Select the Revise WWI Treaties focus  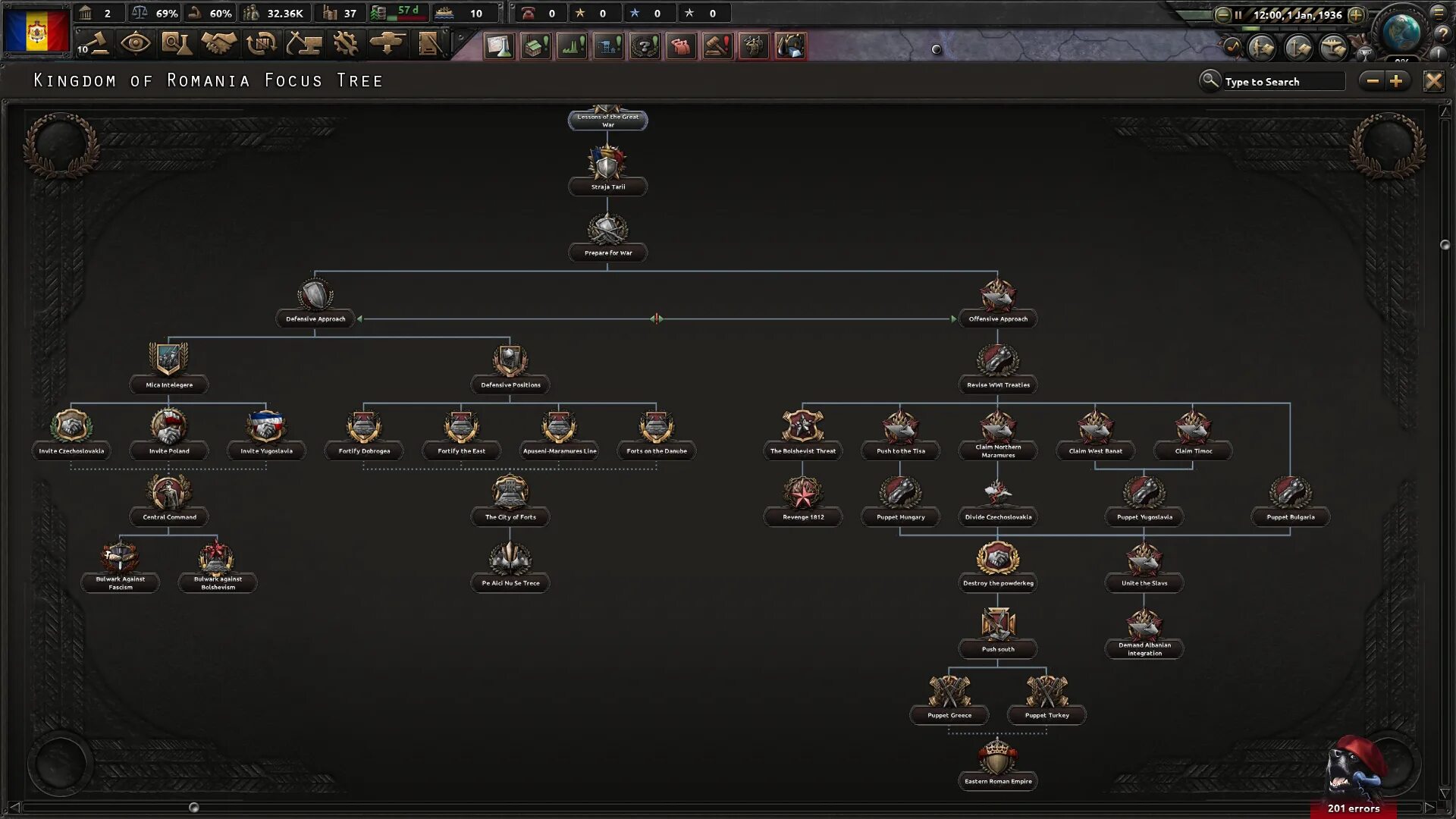(998, 371)
